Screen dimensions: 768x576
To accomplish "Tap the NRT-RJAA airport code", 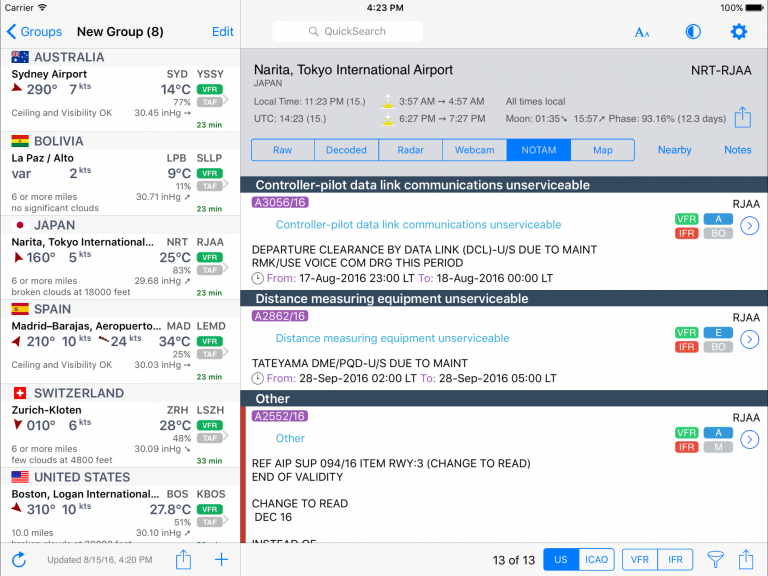I will (721, 71).
